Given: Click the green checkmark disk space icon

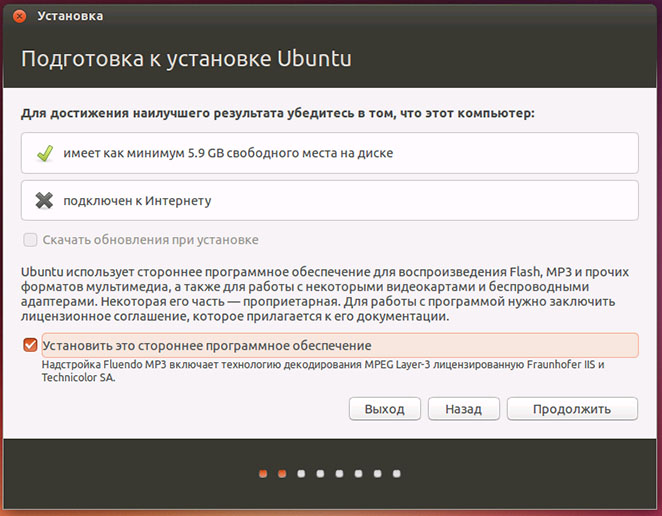Looking at the screenshot, I should pos(45,153).
